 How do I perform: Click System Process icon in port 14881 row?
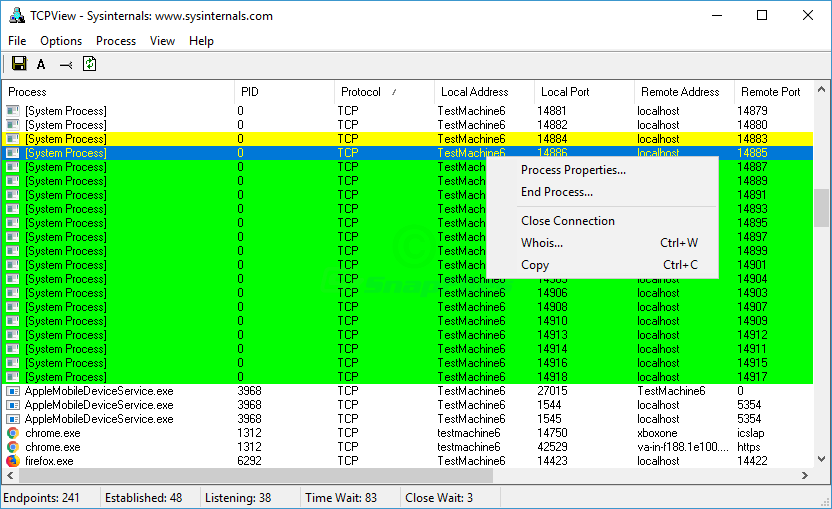(13, 111)
